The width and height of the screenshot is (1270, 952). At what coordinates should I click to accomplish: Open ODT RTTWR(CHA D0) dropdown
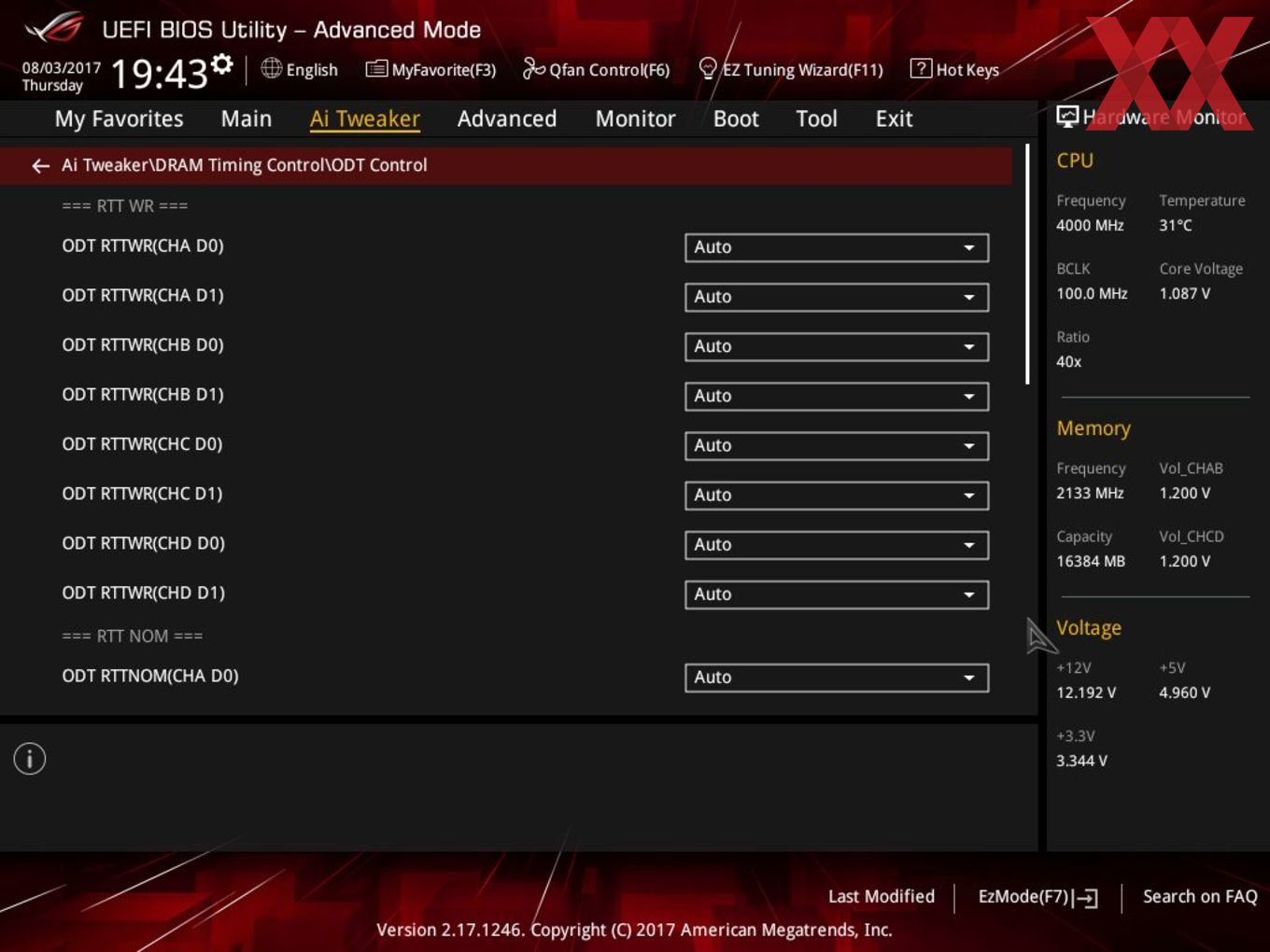[x=837, y=247]
